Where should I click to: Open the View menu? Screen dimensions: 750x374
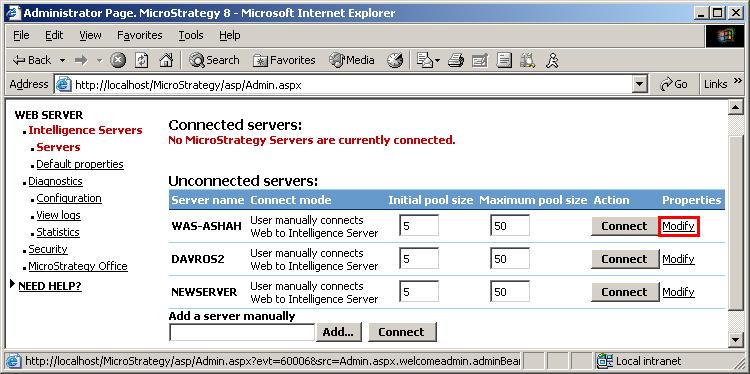[x=90, y=35]
